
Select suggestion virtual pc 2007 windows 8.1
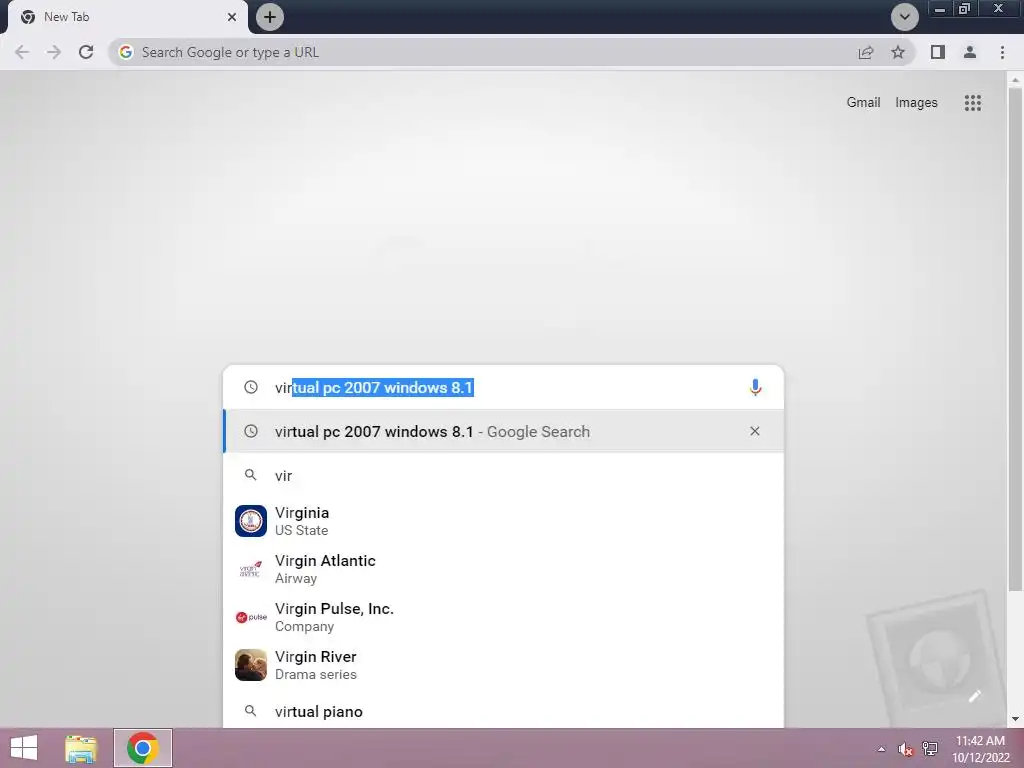(504, 431)
